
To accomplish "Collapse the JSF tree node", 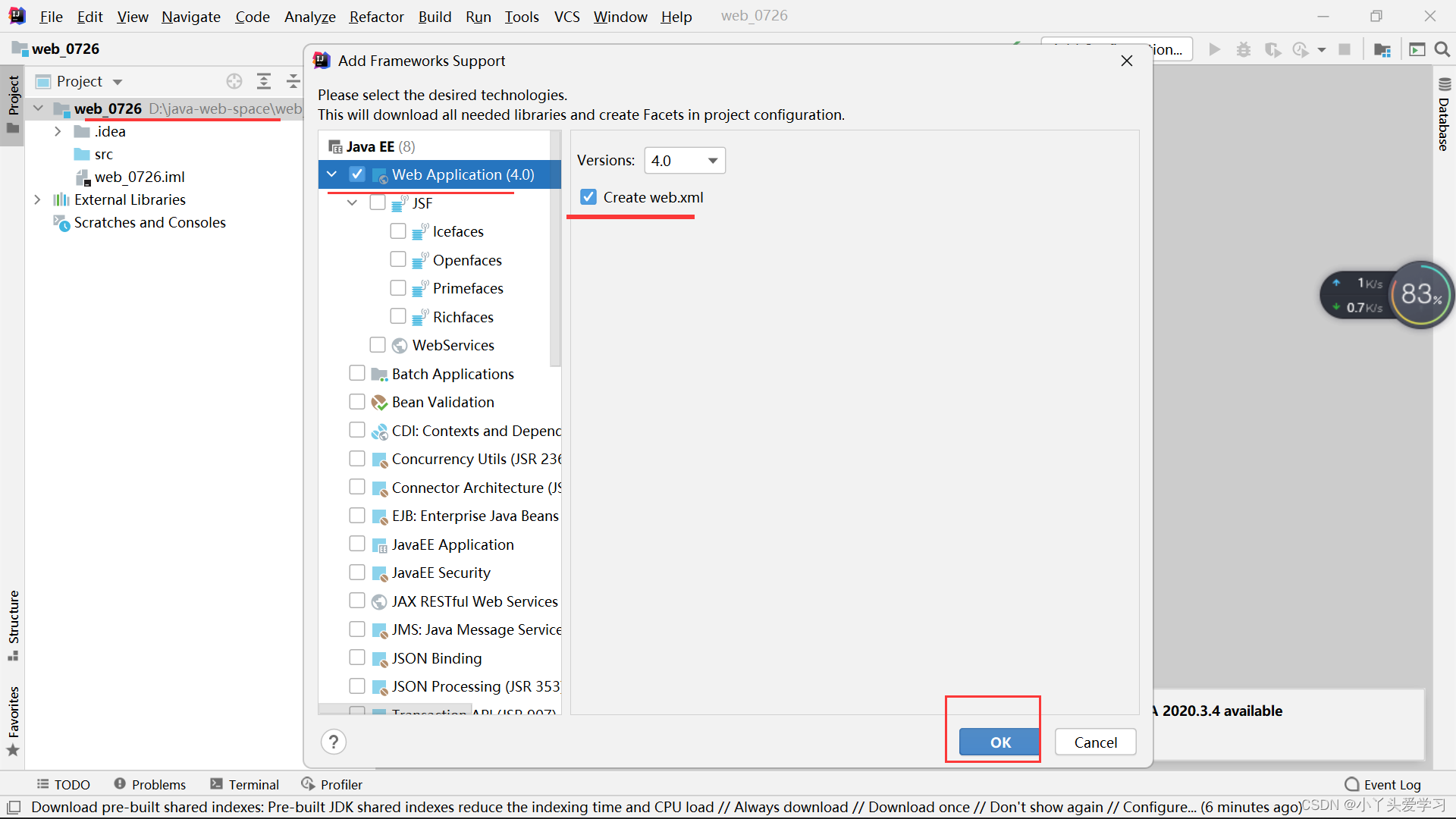I will [352, 203].
